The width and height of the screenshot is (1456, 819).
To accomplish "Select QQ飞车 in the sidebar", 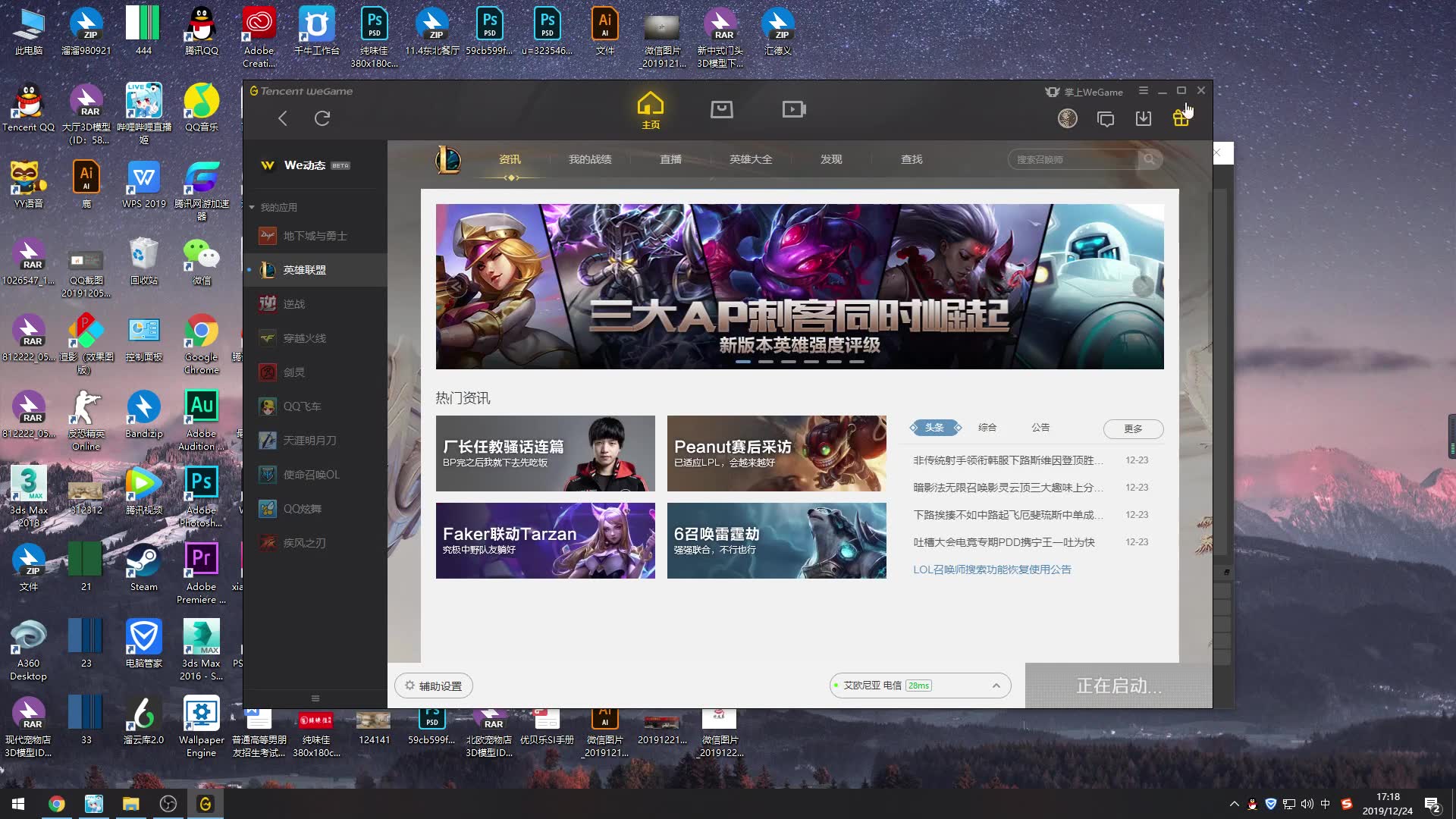I will (315, 406).
